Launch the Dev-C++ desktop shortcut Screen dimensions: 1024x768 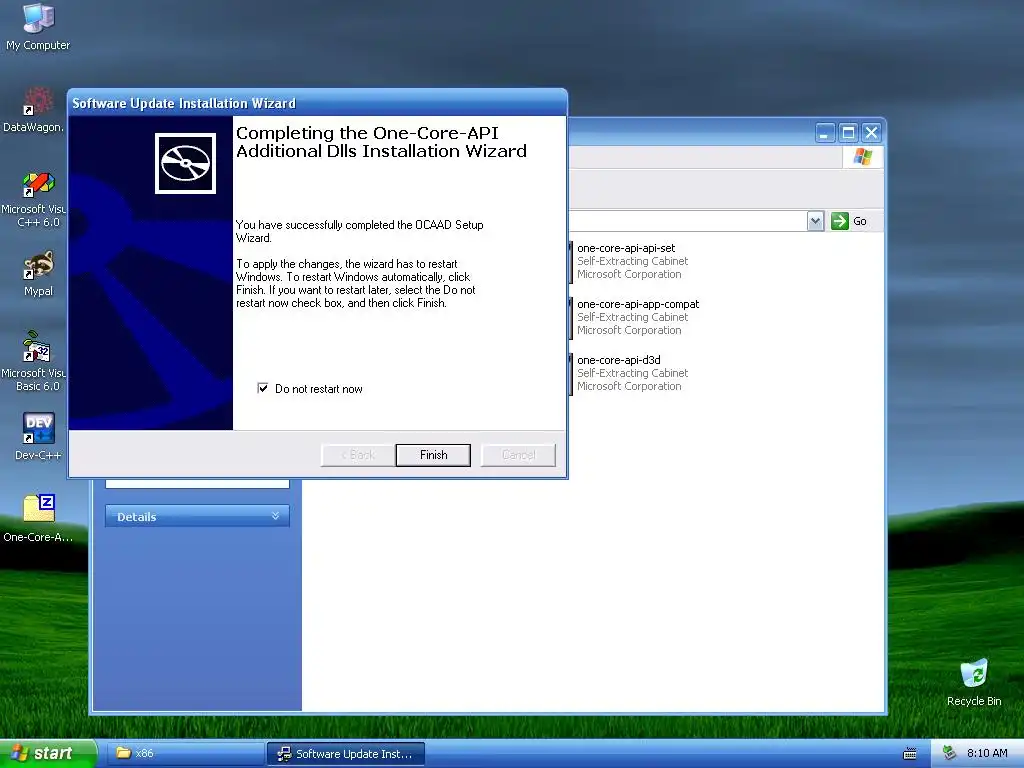[x=38, y=436]
